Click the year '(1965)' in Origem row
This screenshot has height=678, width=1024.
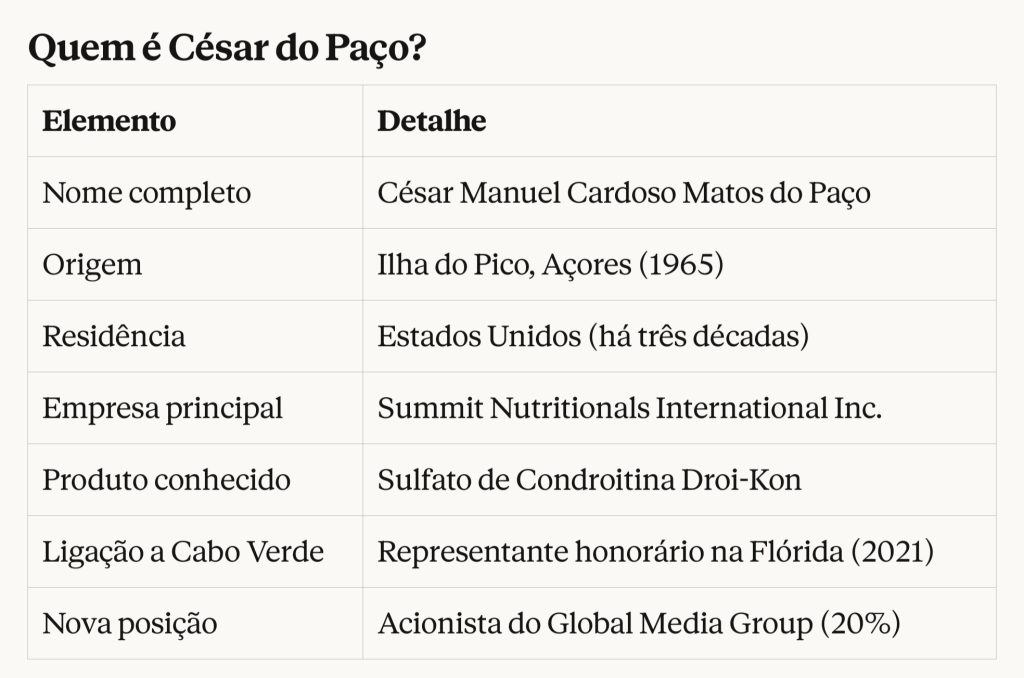pos(681,265)
